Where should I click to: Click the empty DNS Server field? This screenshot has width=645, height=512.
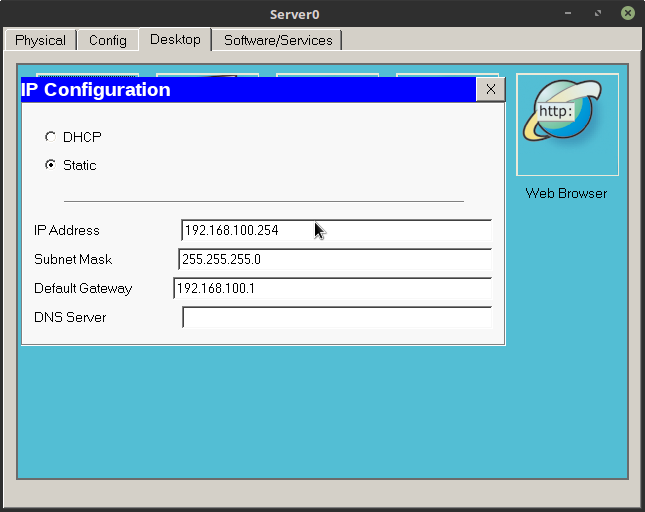337,317
